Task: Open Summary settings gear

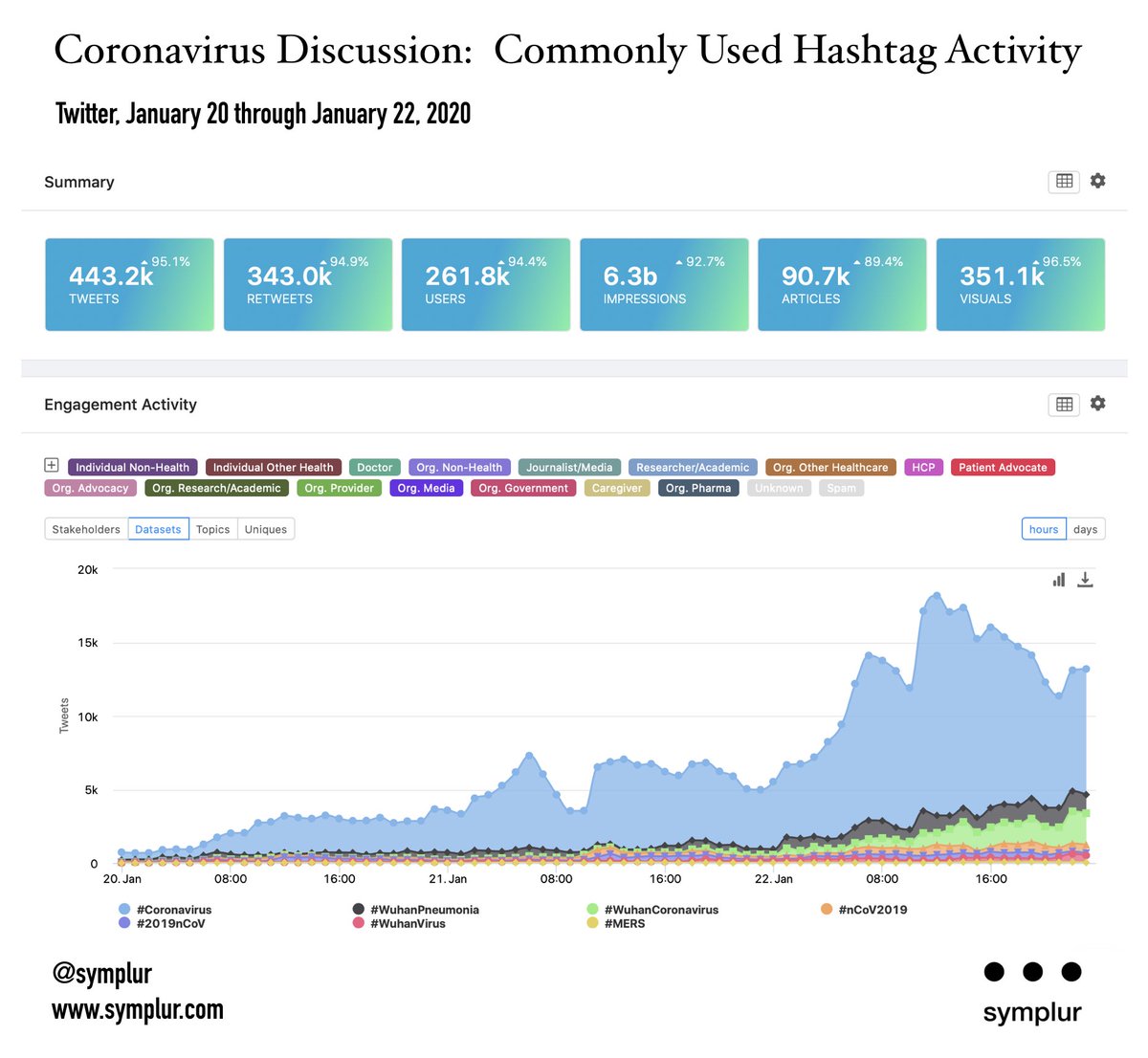Action: pyautogui.click(x=1098, y=181)
